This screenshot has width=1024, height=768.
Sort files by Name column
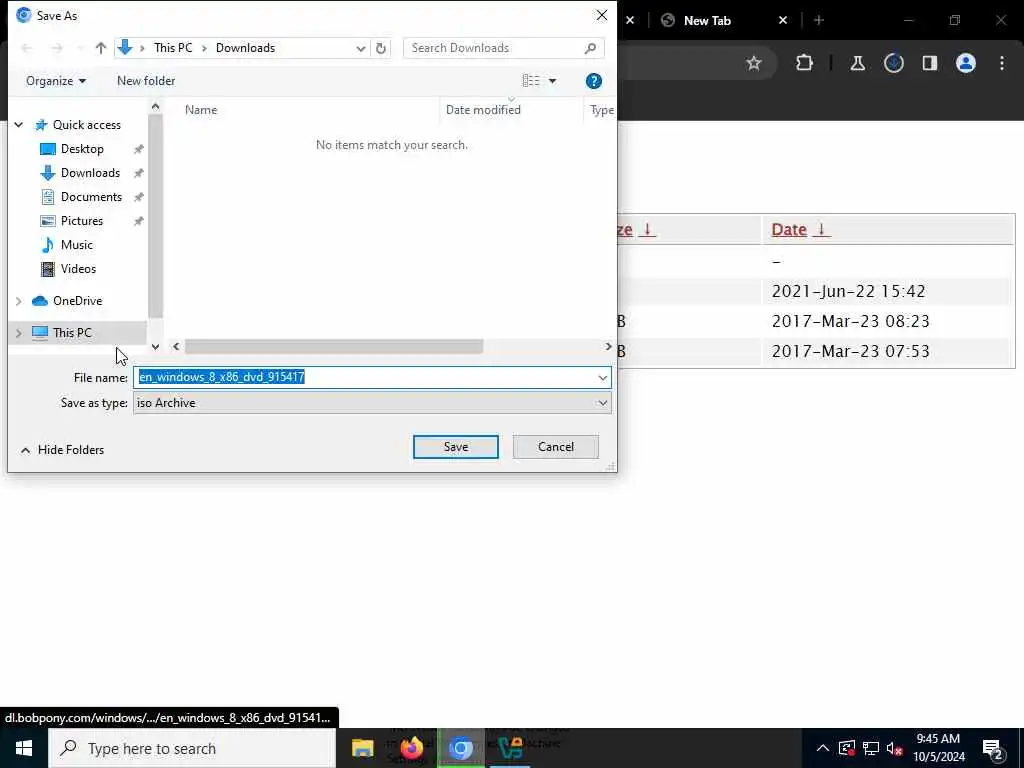(x=200, y=110)
